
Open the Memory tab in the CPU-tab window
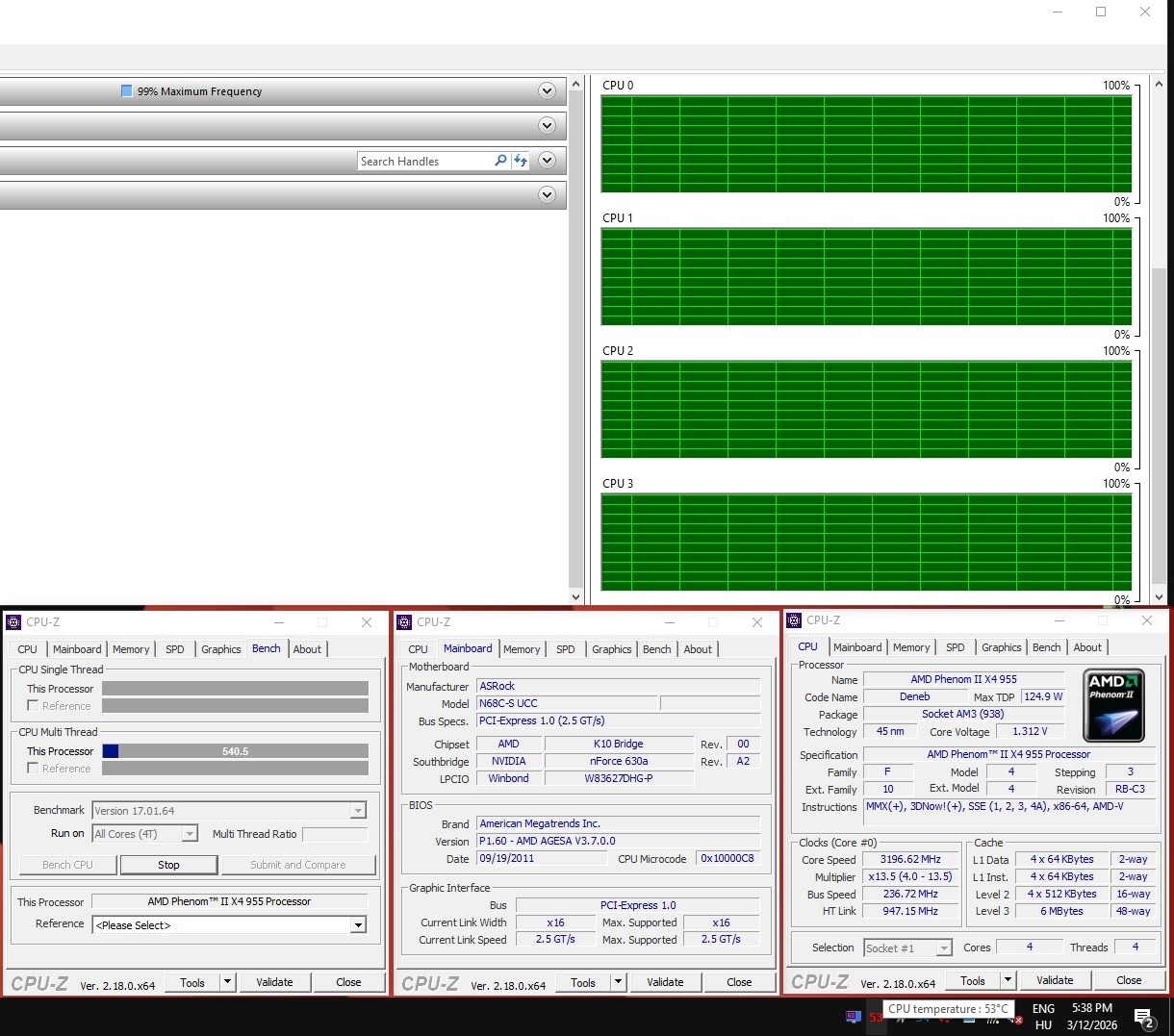tap(911, 647)
